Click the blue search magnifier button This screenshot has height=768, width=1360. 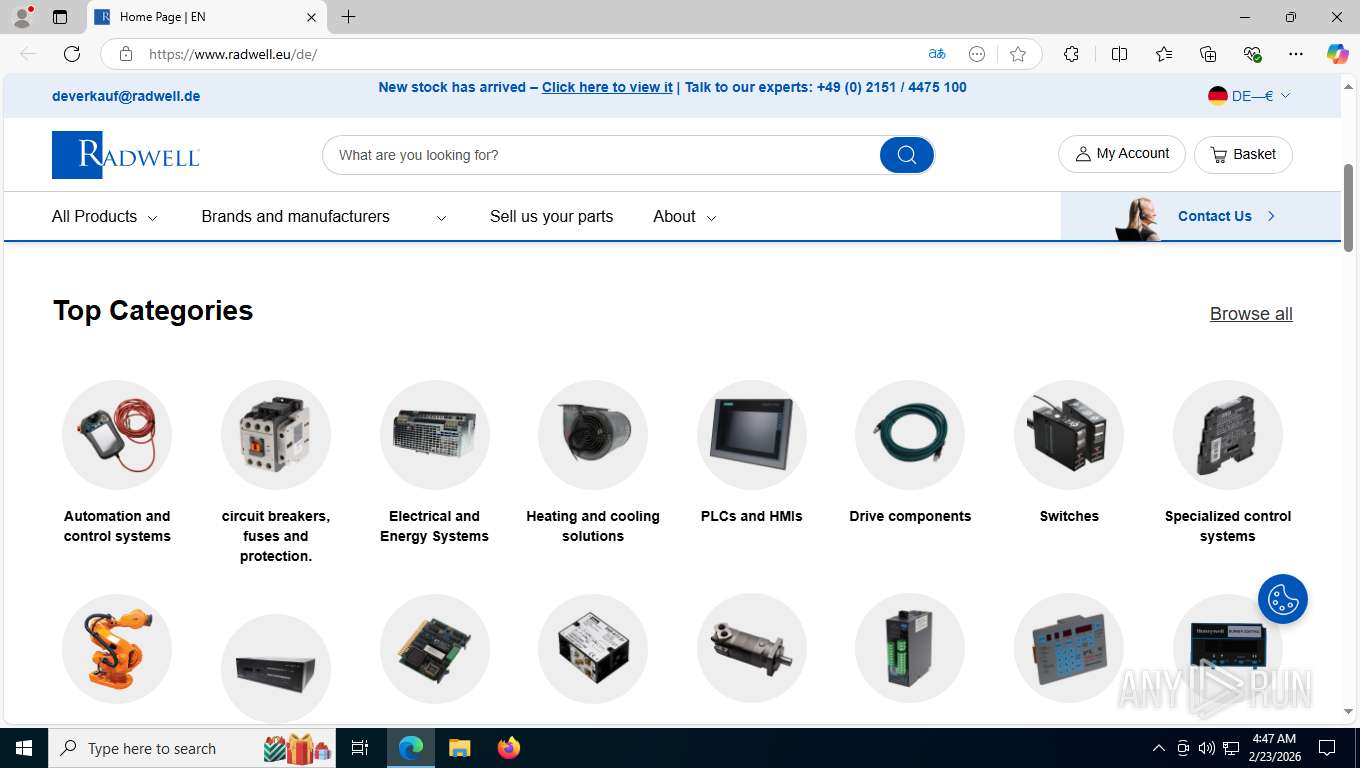(907, 155)
